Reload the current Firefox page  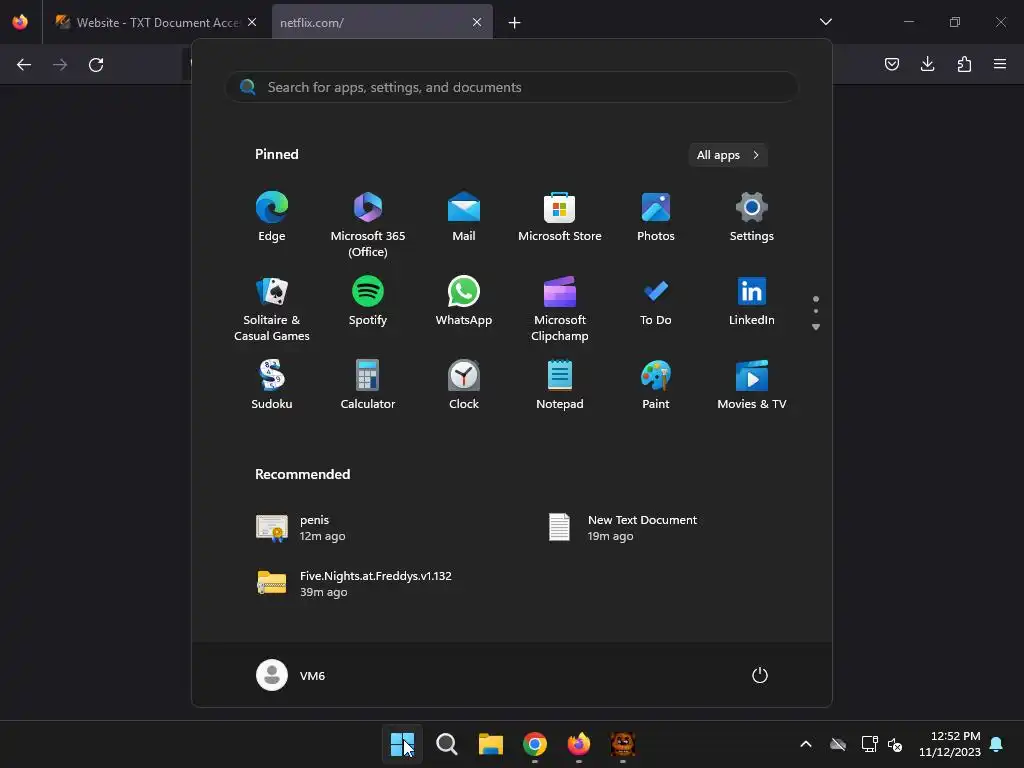[x=96, y=65]
